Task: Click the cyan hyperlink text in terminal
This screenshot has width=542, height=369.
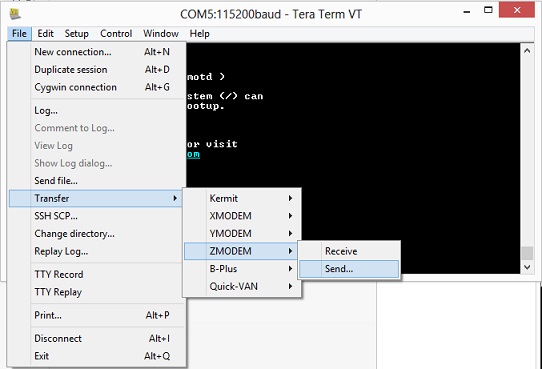Action: click(194, 154)
